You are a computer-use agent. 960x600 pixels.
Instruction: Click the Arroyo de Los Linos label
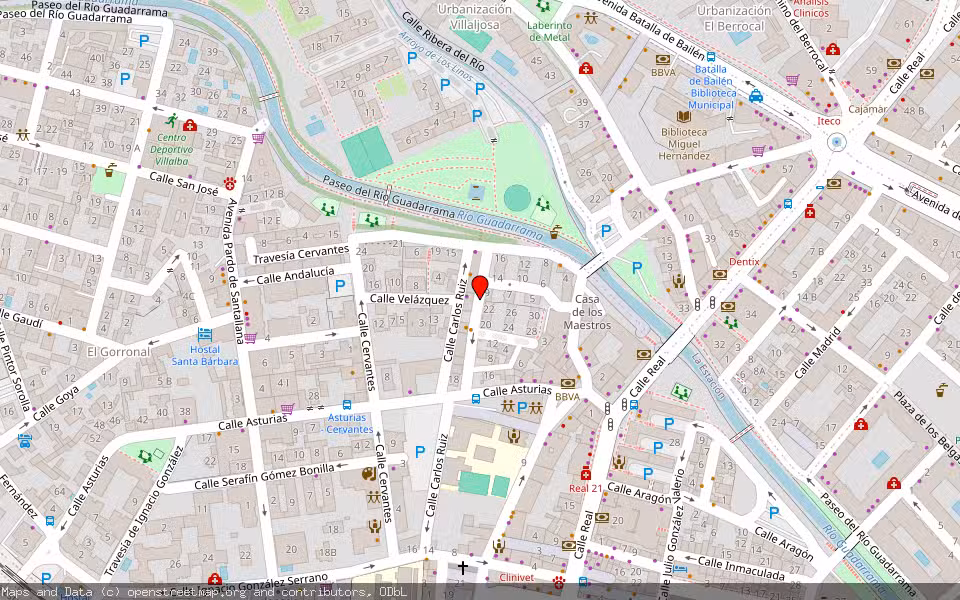(436, 57)
